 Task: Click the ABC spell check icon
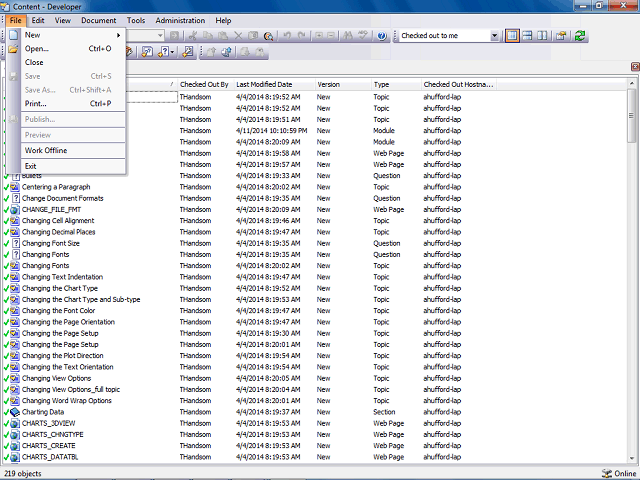363,36
